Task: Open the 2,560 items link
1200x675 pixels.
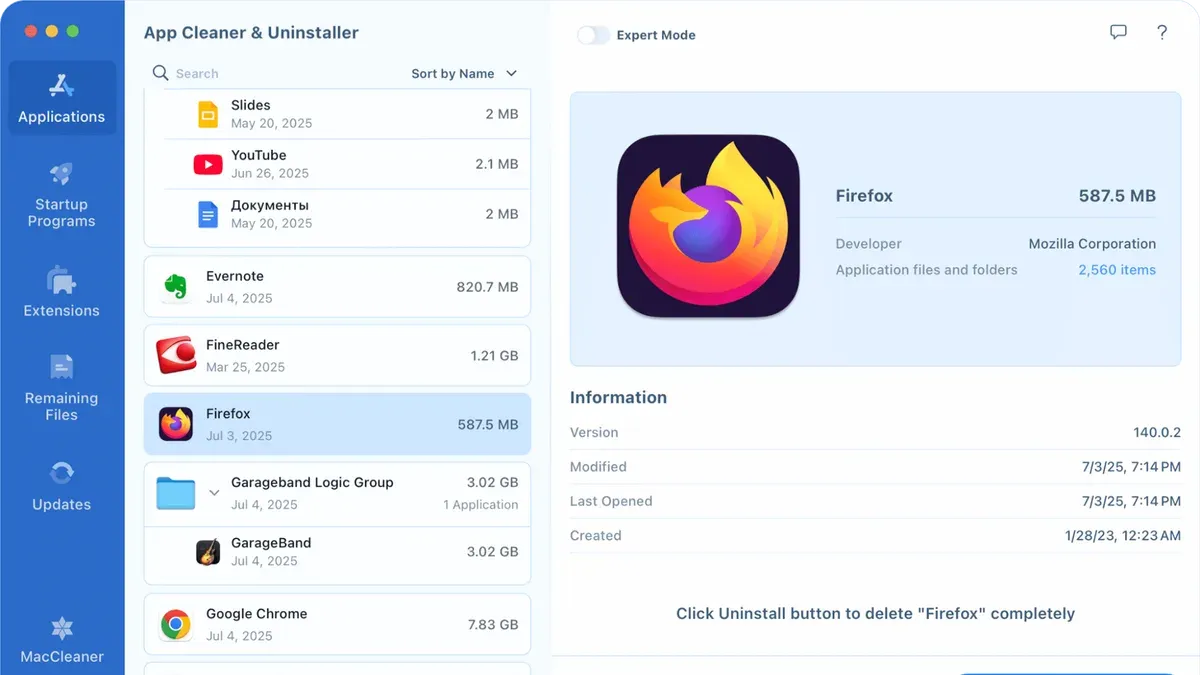Action: coord(1117,270)
